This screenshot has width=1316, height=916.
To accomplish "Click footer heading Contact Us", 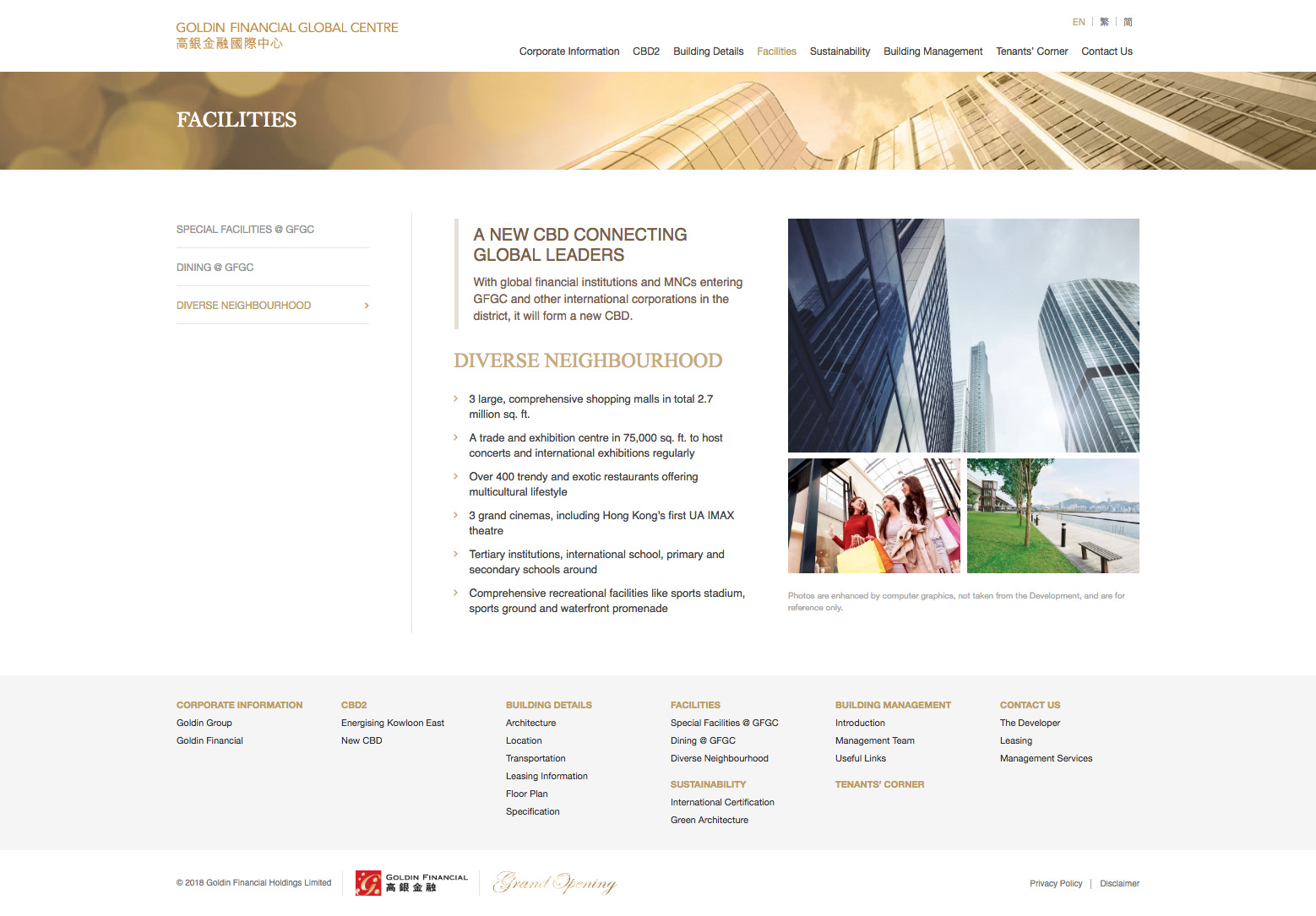I will [x=1030, y=705].
